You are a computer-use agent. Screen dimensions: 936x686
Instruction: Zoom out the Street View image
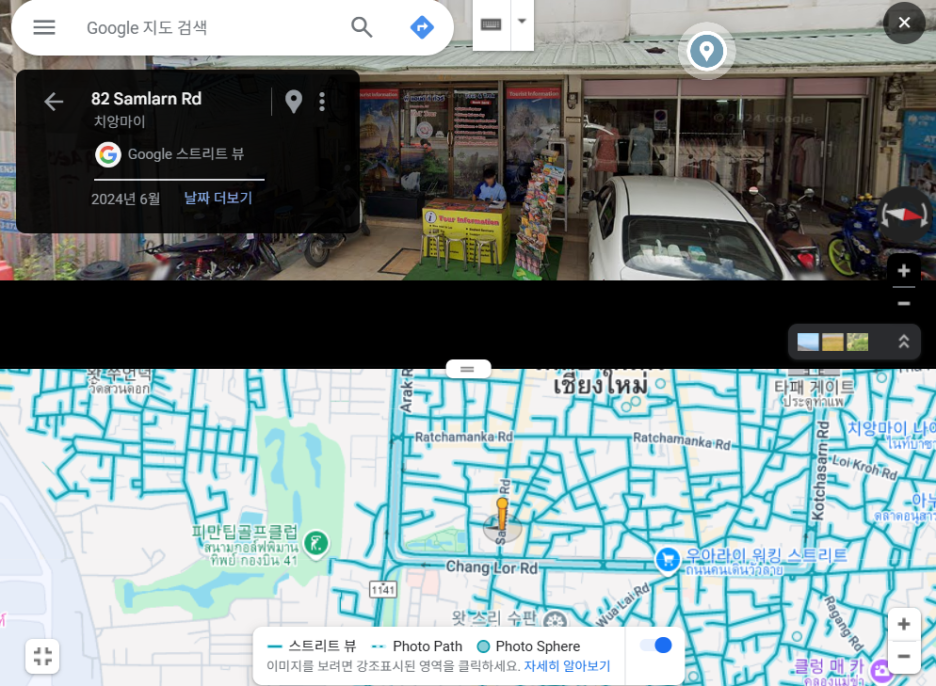[904, 303]
